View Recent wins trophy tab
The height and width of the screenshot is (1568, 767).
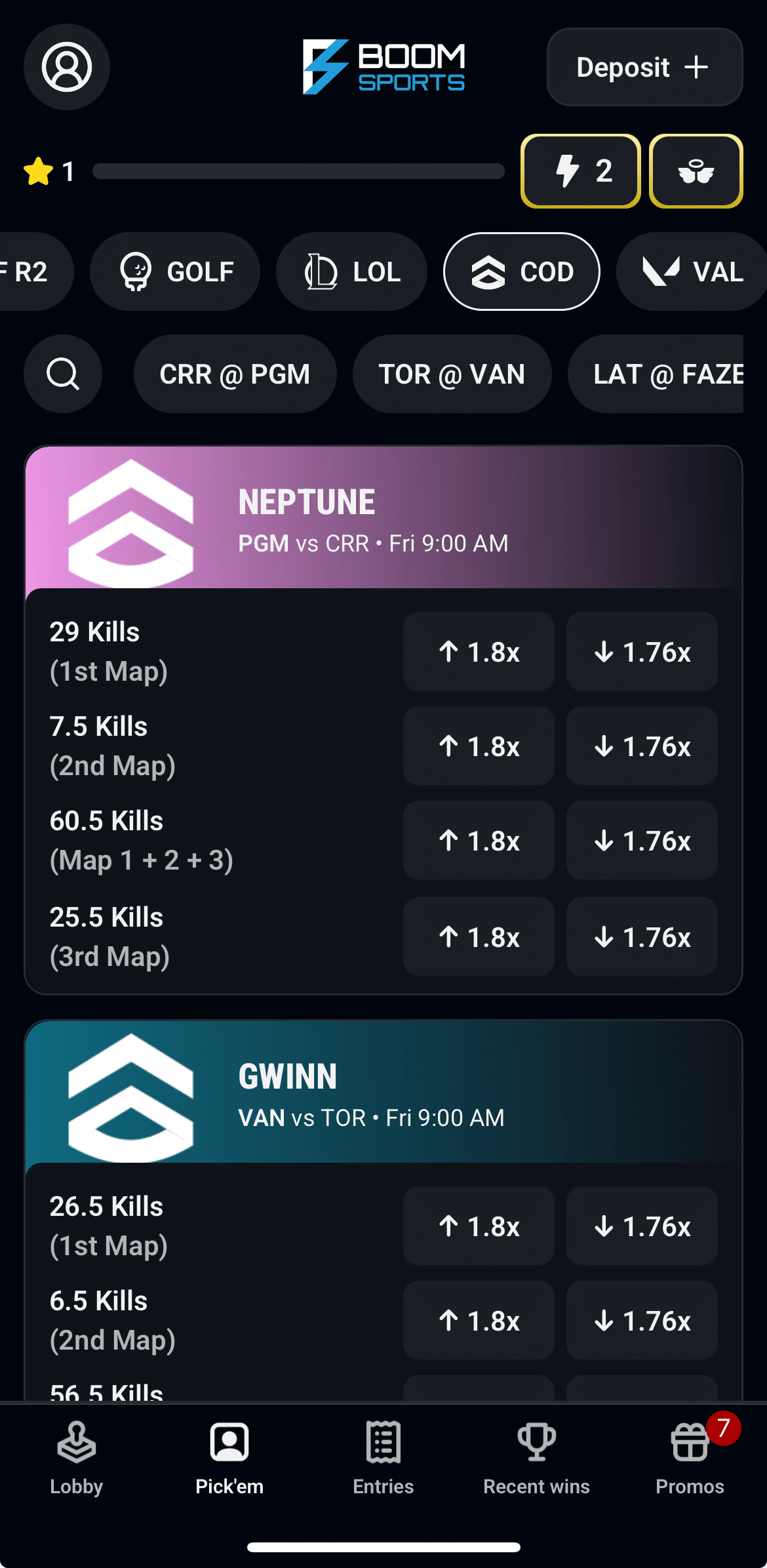click(x=536, y=1458)
